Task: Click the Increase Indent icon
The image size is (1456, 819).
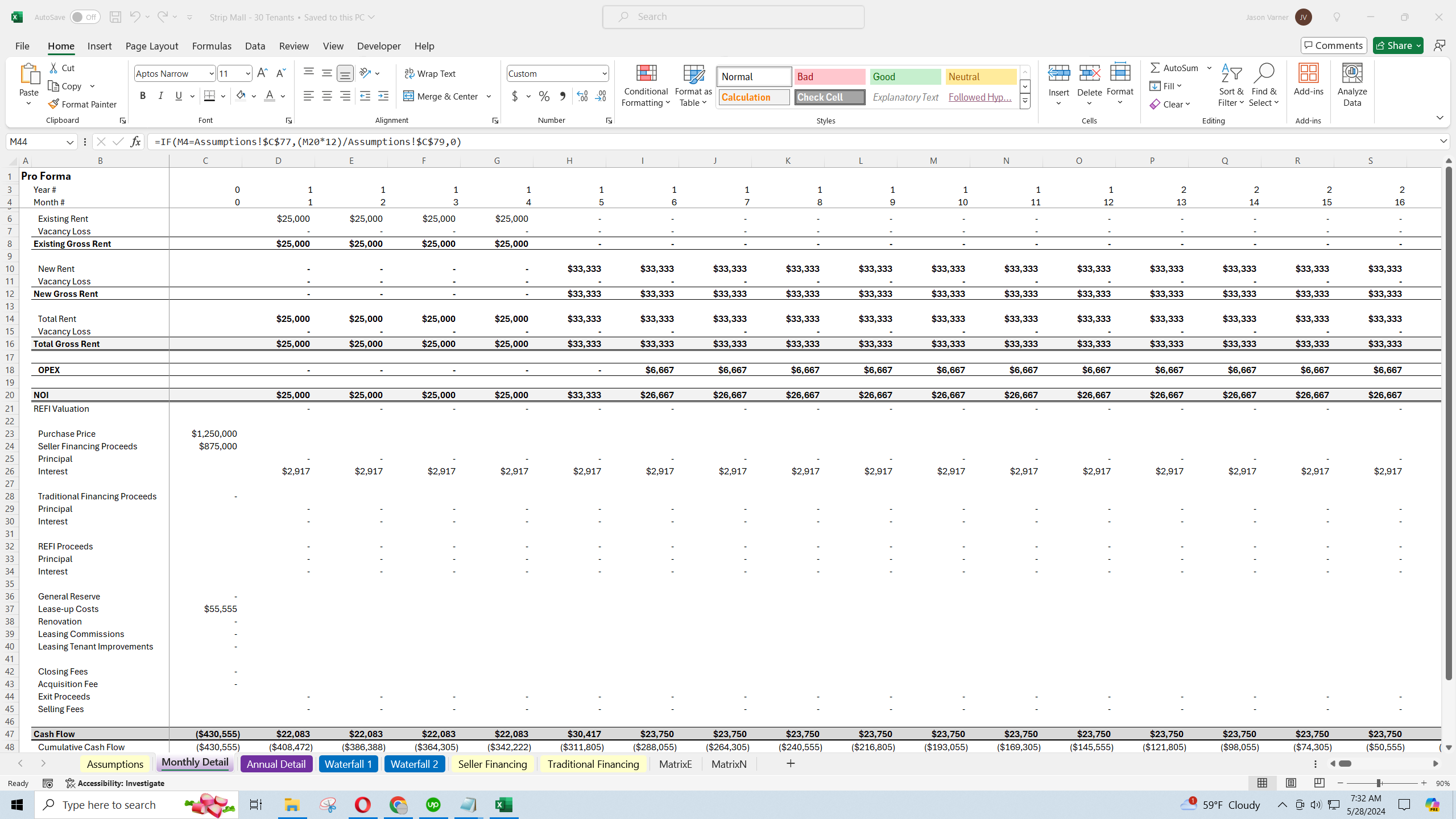Action: (x=383, y=96)
